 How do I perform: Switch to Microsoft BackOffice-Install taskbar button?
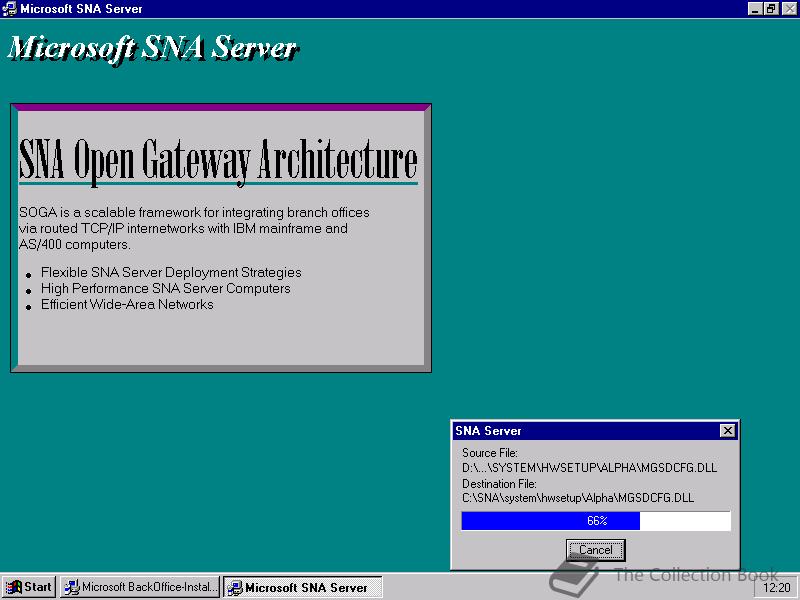point(140,587)
